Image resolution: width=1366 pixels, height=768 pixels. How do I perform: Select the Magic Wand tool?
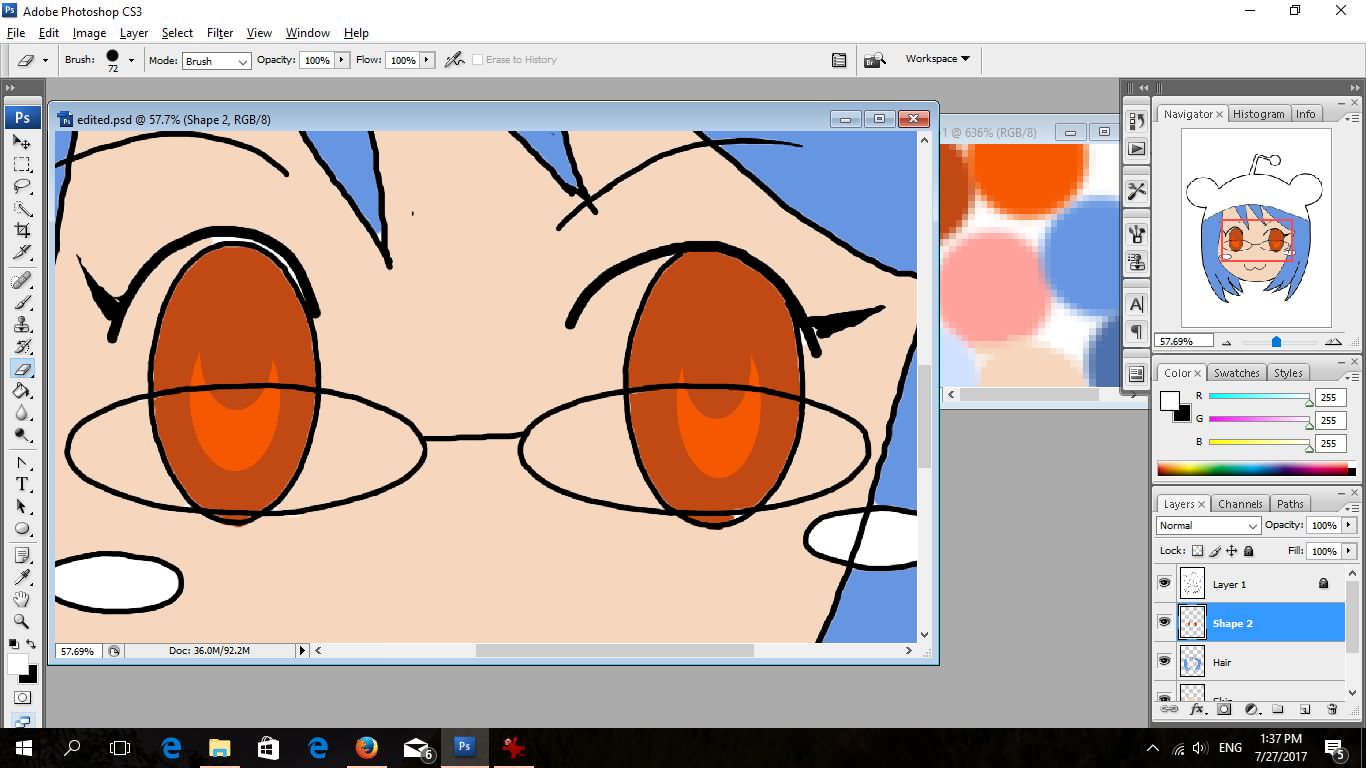pos(22,209)
